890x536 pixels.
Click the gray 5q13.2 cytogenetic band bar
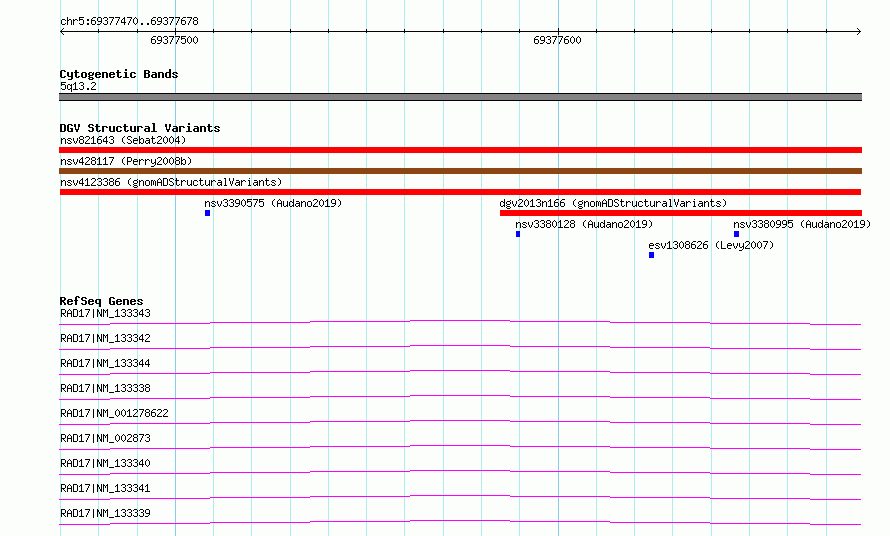tap(460, 97)
